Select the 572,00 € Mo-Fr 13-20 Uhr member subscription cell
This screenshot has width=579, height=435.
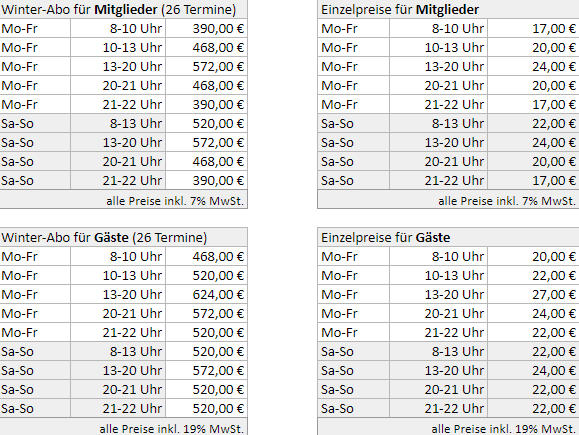coord(206,66)
